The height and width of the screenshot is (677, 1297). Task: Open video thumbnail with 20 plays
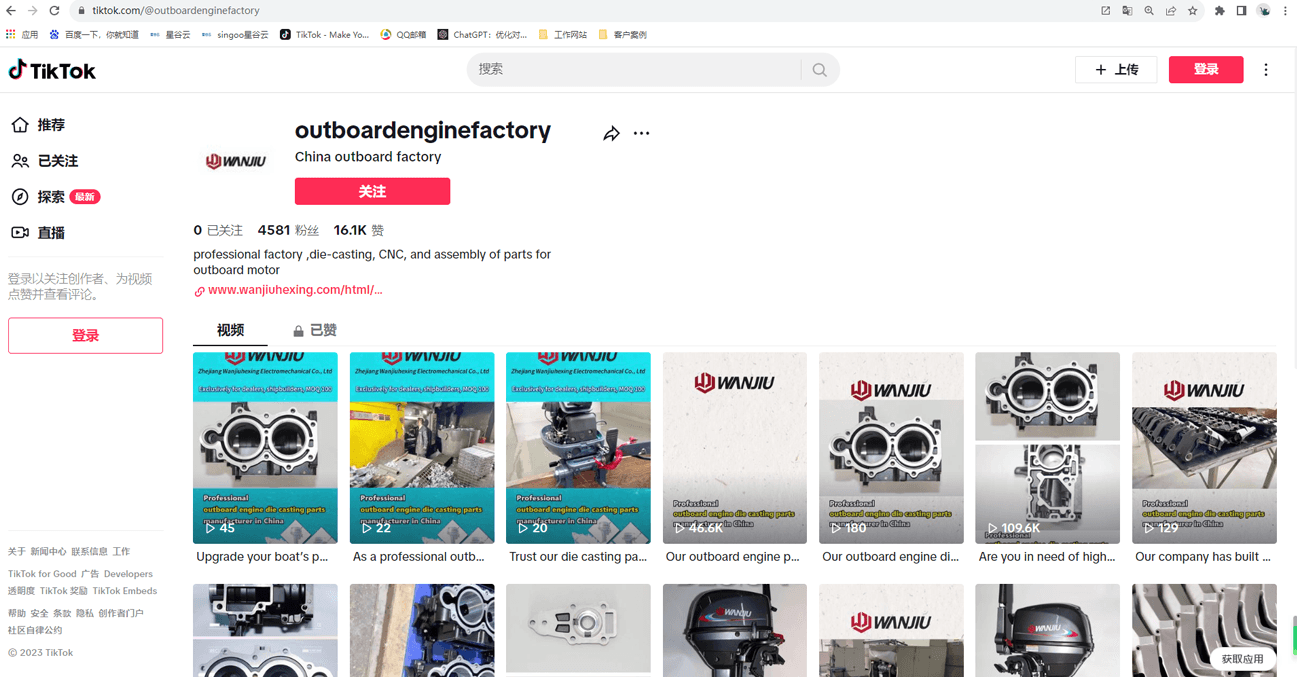pyautogui.click(x=578, y=448)
